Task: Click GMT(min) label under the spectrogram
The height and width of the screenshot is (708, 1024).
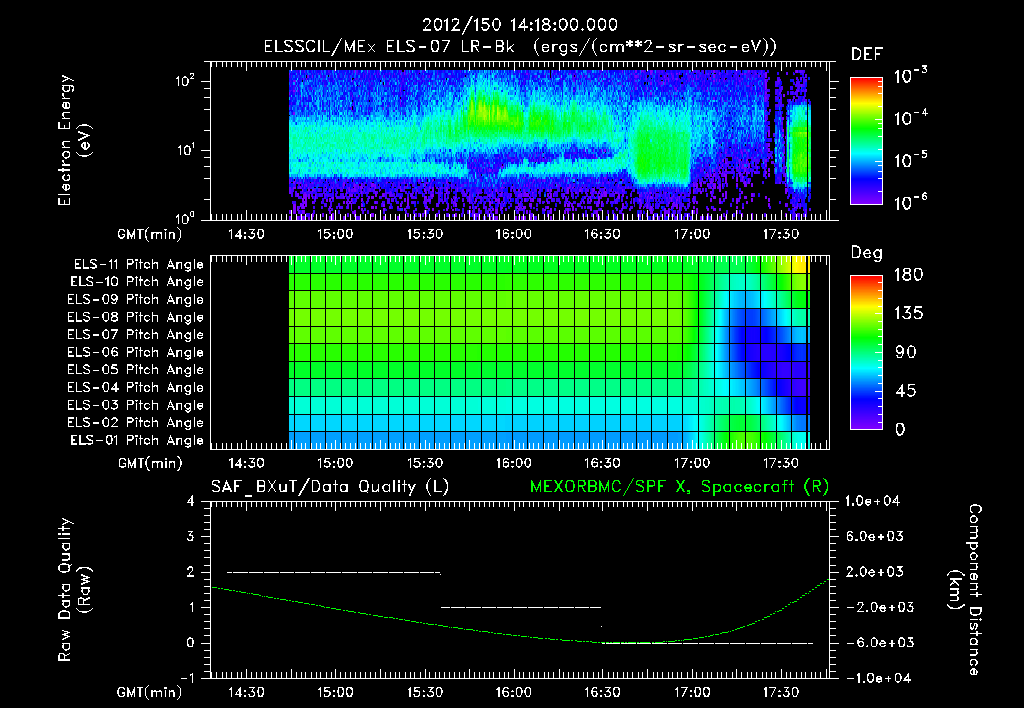Action: [x=150, y=234]
